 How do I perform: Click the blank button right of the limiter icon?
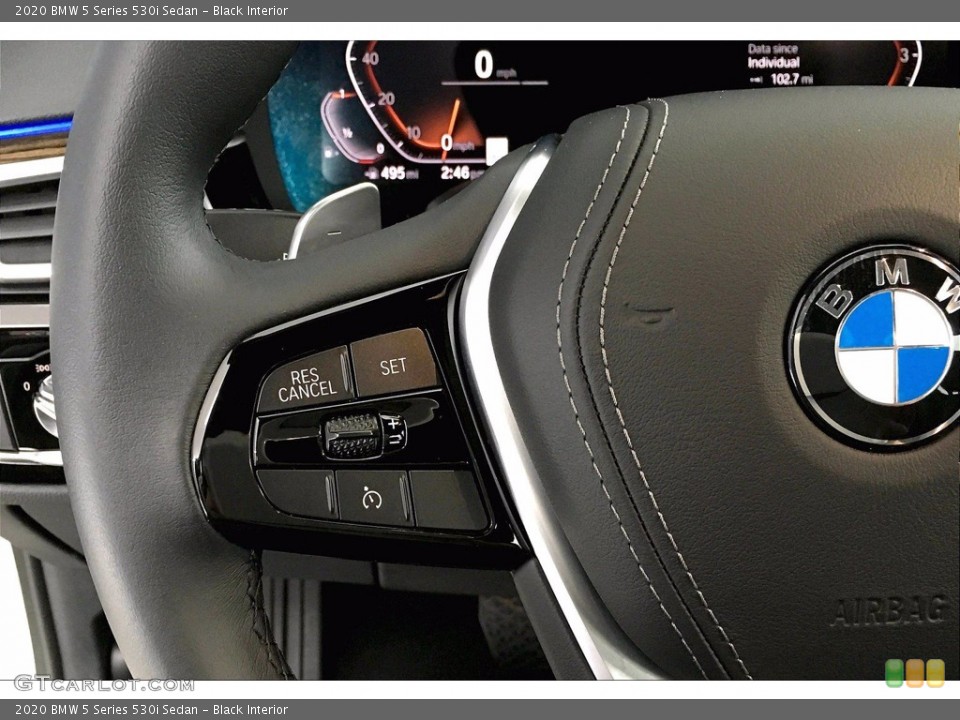tap(449, 500)
